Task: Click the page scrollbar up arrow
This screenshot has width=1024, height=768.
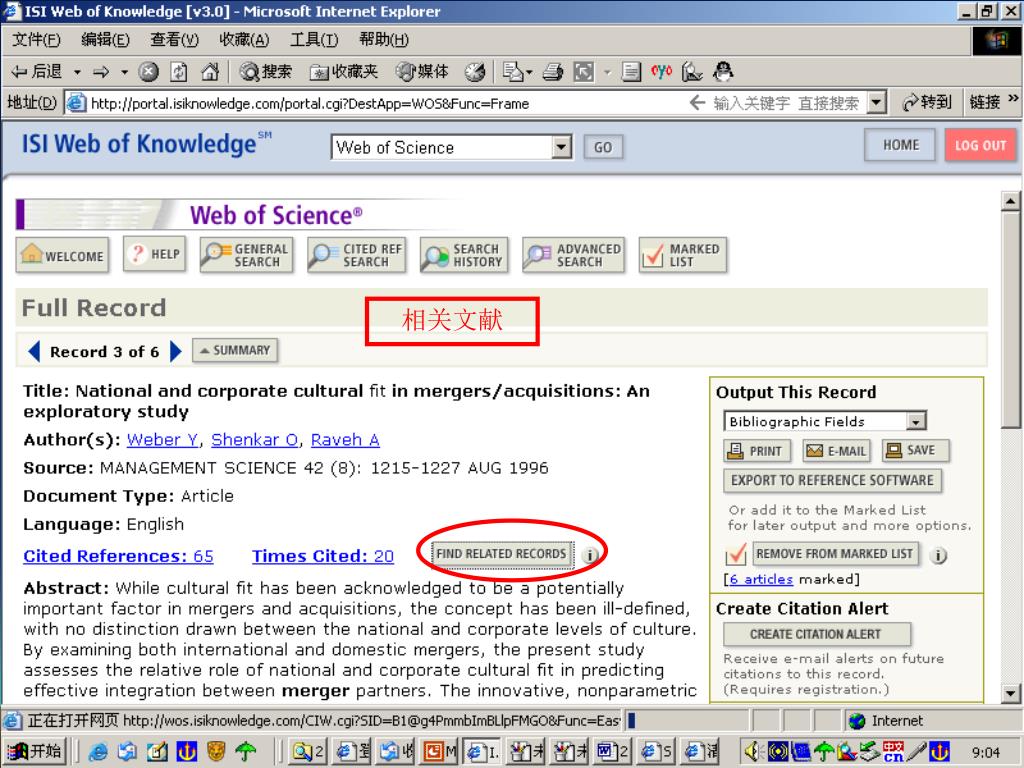Action: [1010, 201]
